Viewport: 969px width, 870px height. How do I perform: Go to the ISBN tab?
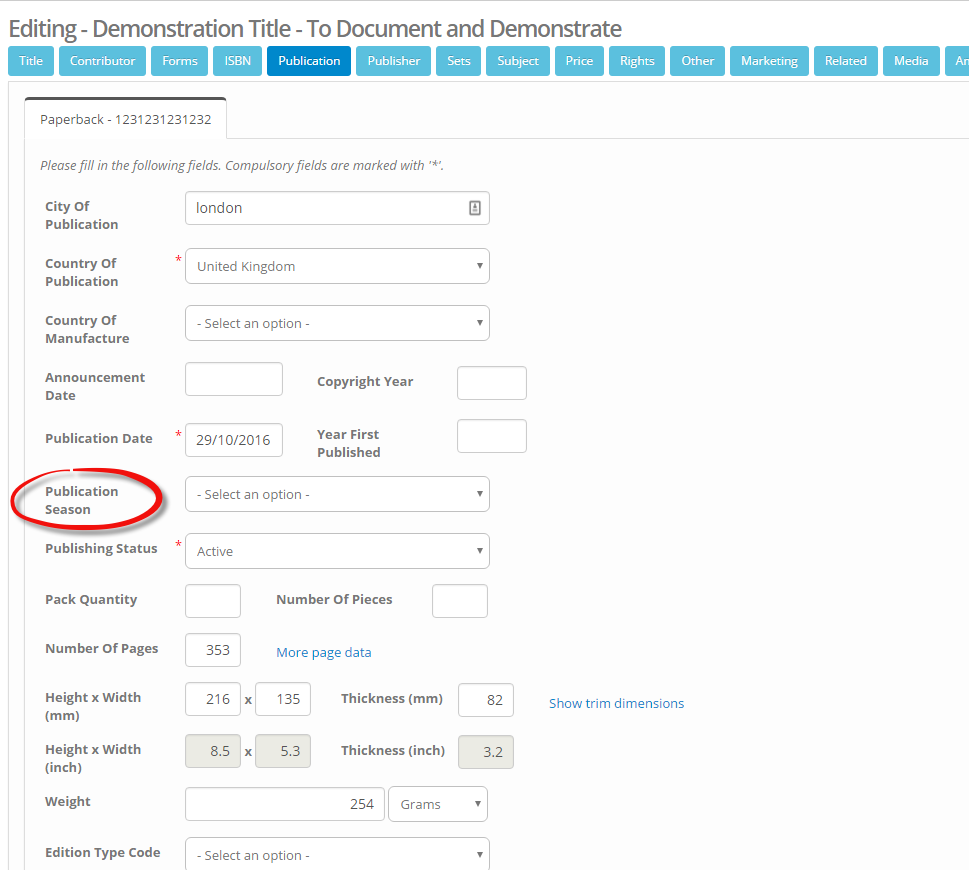tap(237, 61)
